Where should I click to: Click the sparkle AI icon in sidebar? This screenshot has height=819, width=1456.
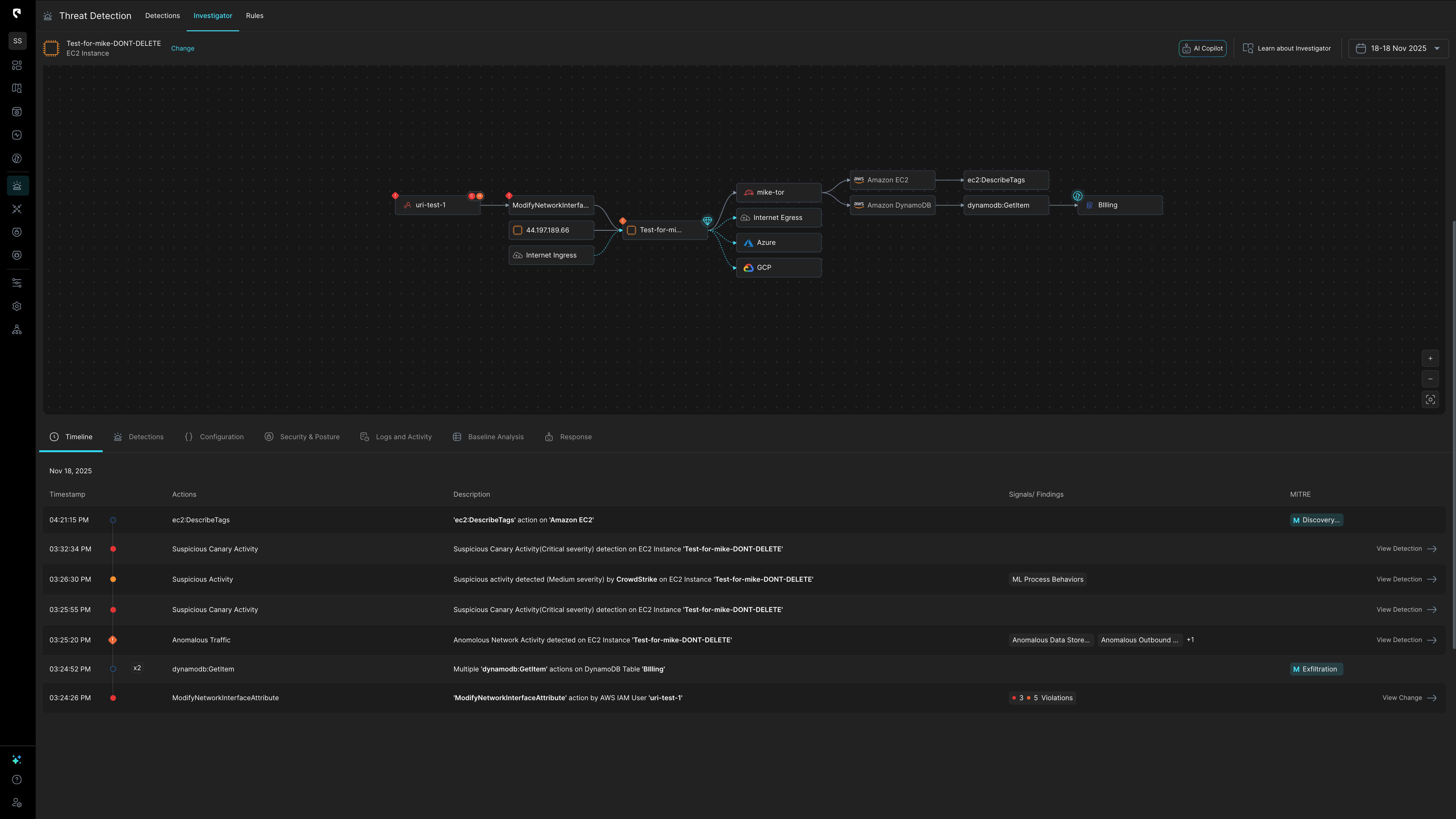[x=17, y=759]
